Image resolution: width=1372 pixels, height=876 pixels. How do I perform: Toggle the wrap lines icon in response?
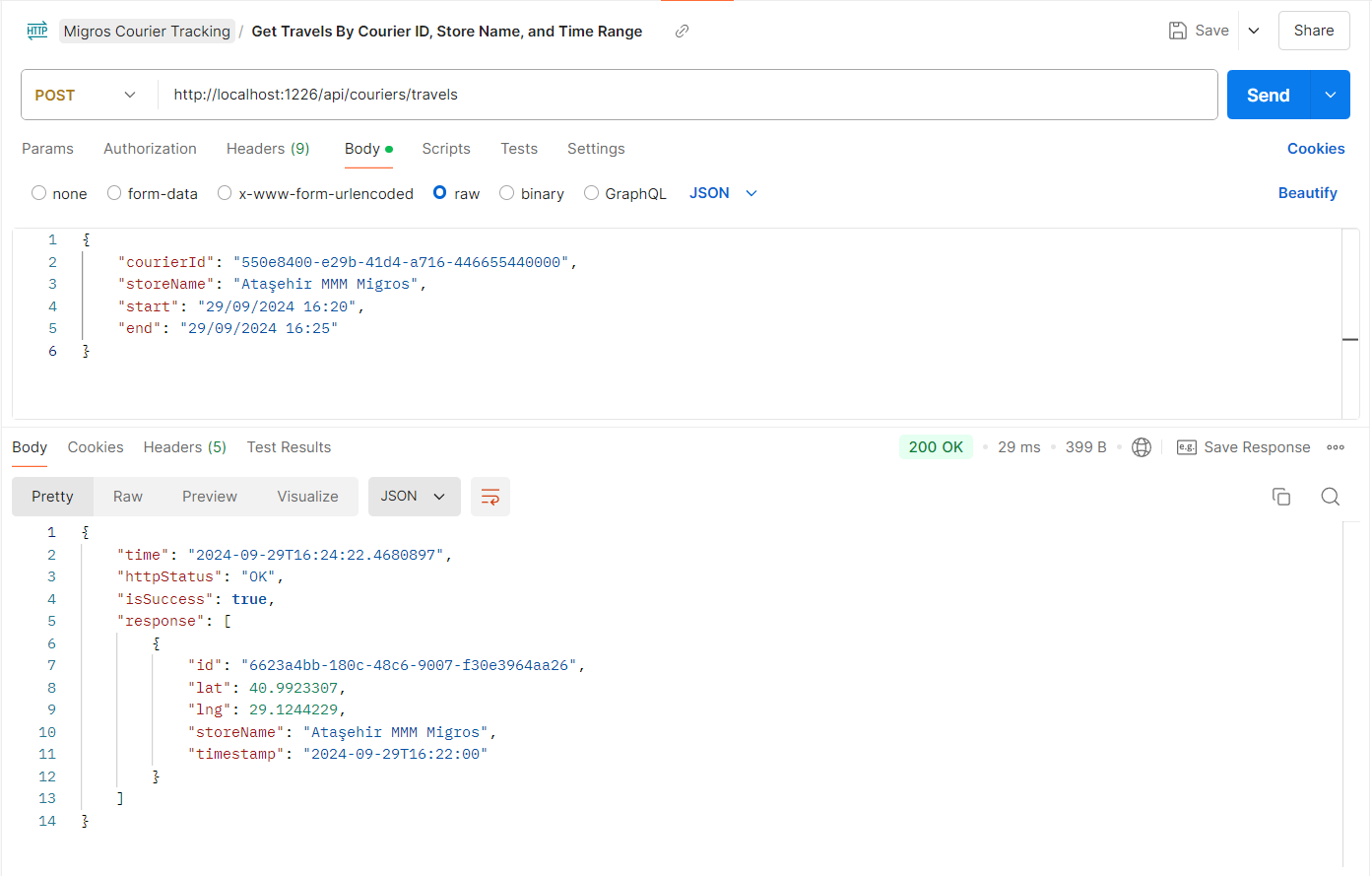(x=490, y=497)
